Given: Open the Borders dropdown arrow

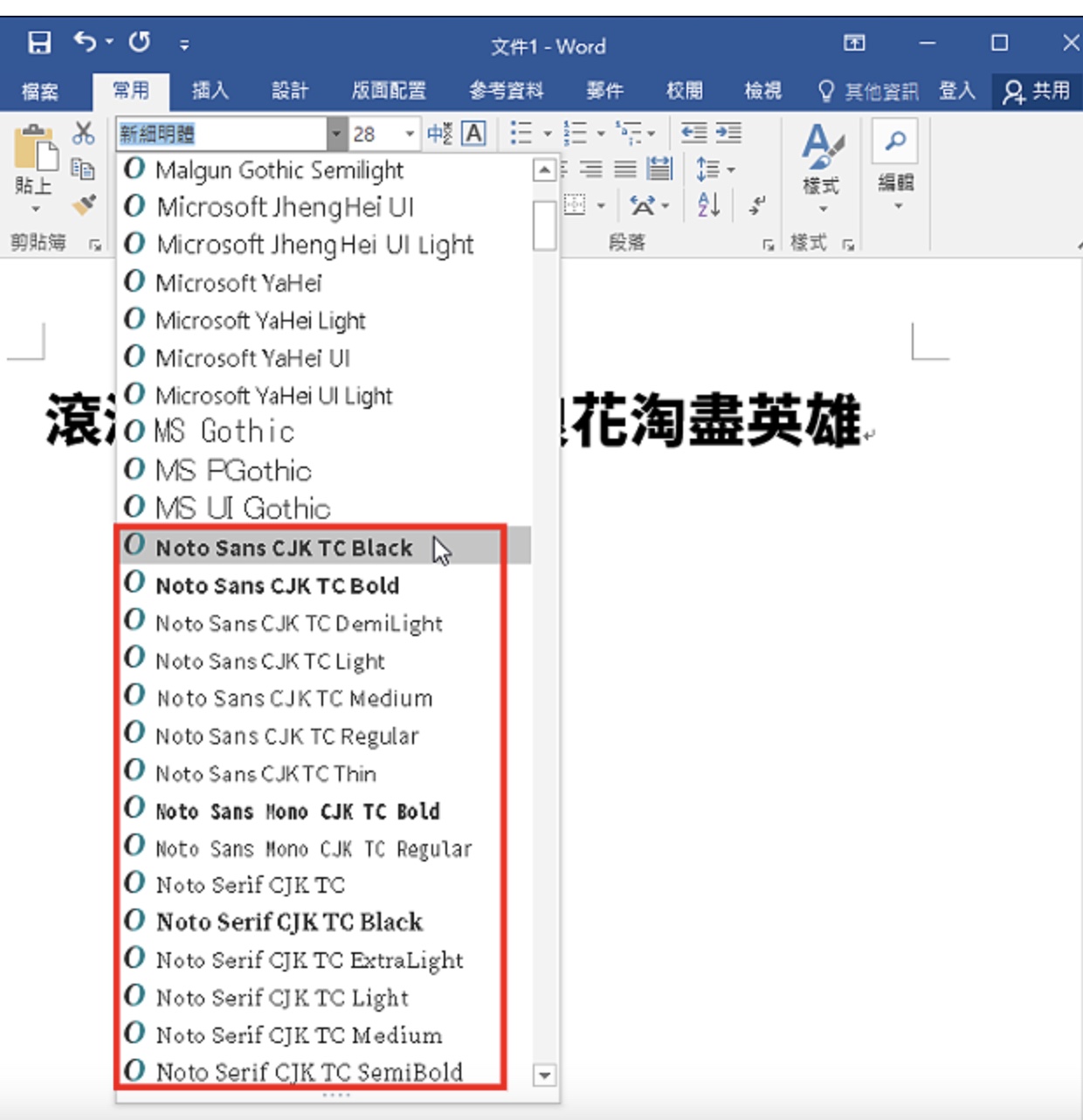Looking at the screenshot, I should [601, 206].
